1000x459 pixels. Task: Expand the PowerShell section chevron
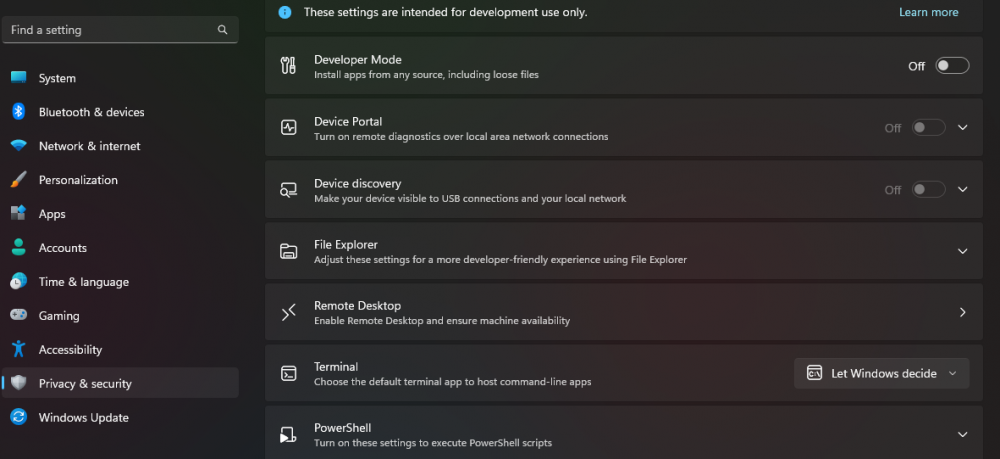(x=962, y=435)
